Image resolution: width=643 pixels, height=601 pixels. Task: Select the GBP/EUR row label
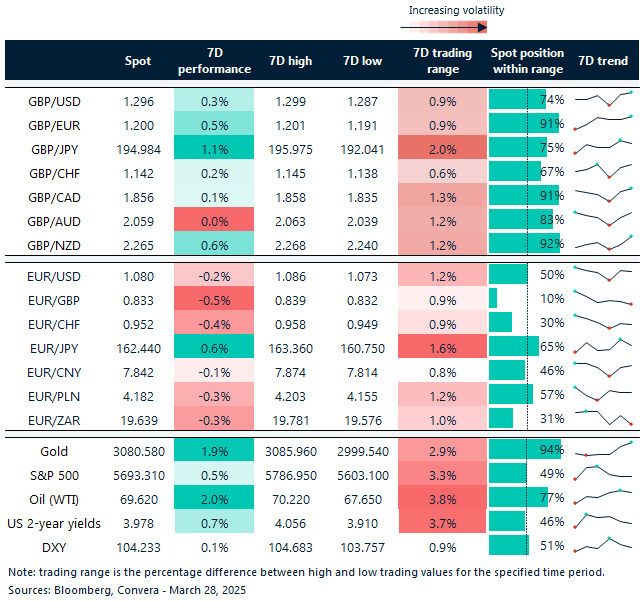coord(54,125)
